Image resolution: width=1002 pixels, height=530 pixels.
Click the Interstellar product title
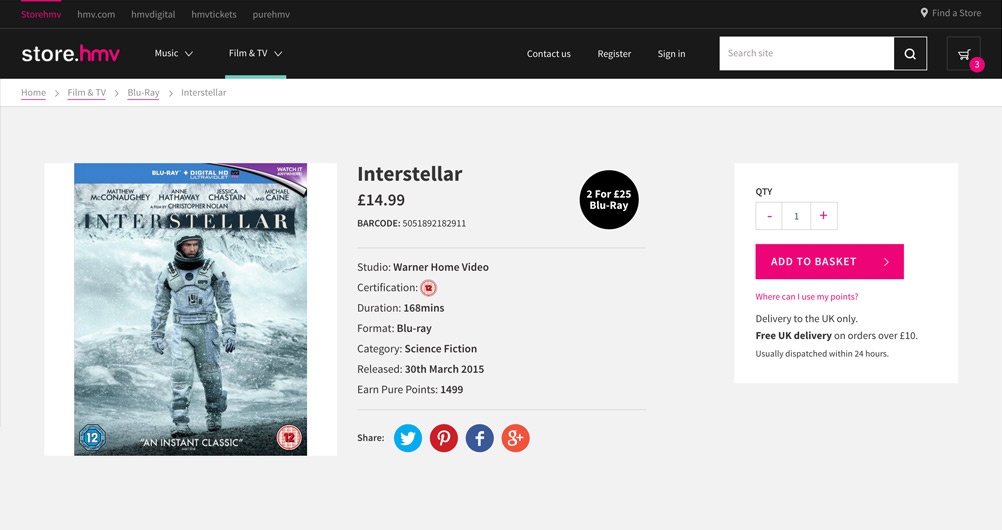410,174
